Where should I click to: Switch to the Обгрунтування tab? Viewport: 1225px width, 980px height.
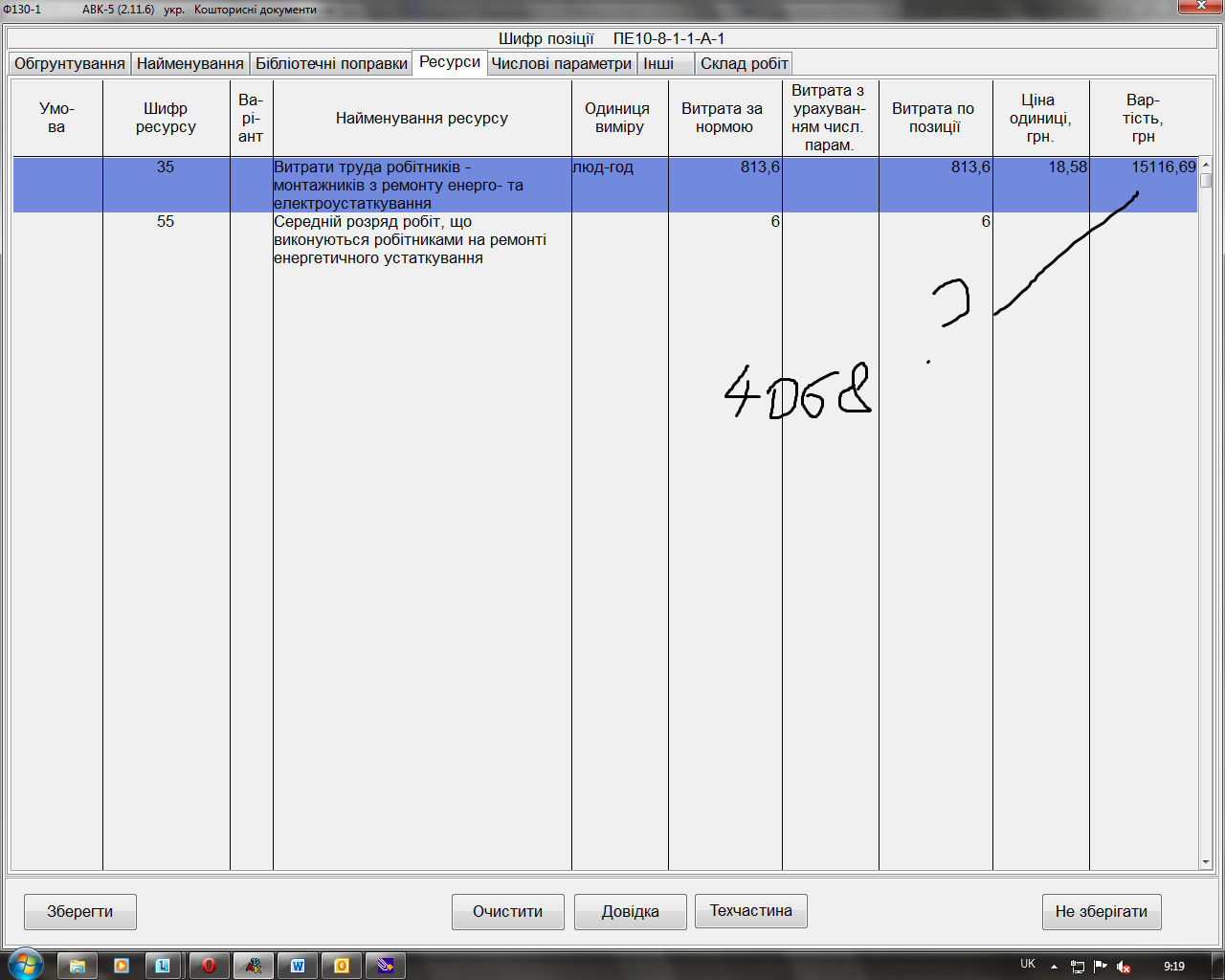70,63
